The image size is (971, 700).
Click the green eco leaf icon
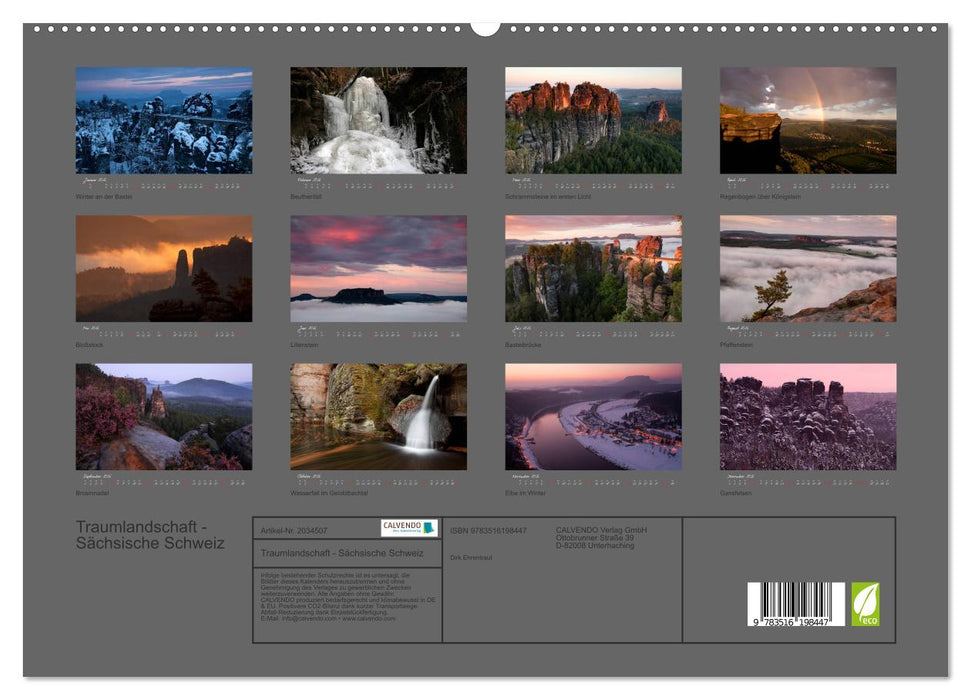coord(865,604)
